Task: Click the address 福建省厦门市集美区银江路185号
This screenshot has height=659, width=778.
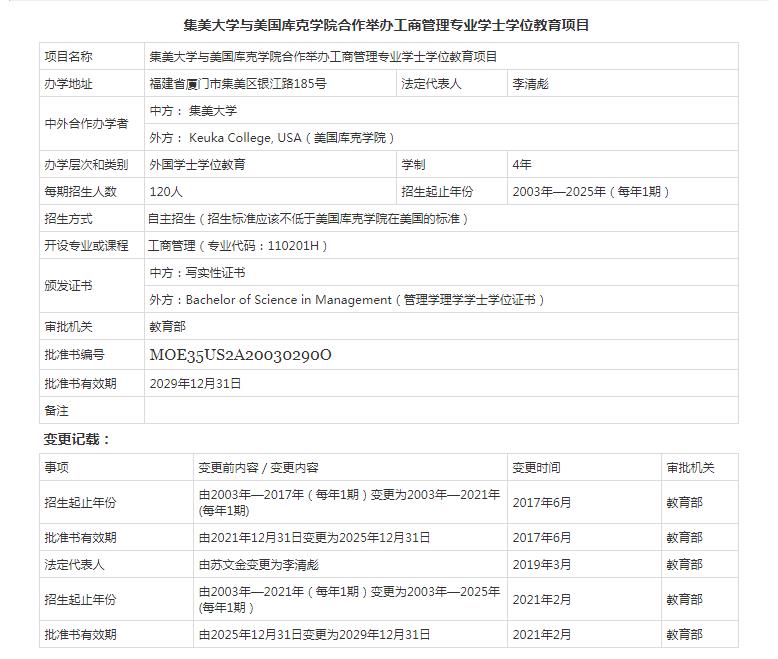Action: pyautogui.click(x=238, y=83)
